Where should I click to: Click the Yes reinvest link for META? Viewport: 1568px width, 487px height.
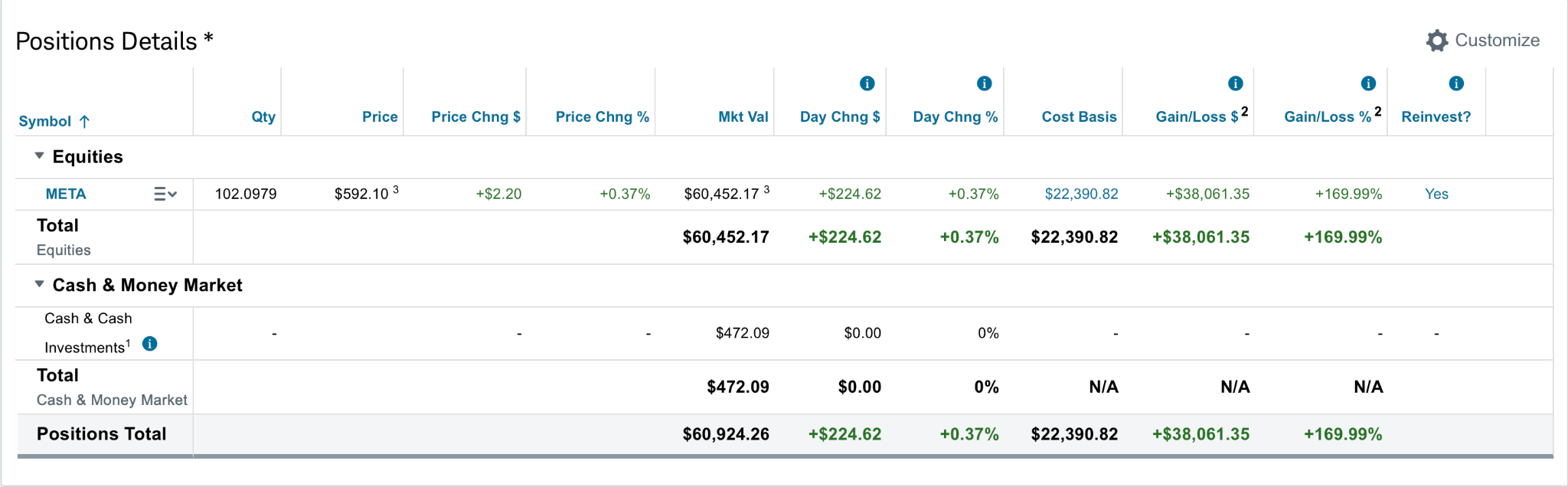pyautogui.click(x=1436, y=194)
